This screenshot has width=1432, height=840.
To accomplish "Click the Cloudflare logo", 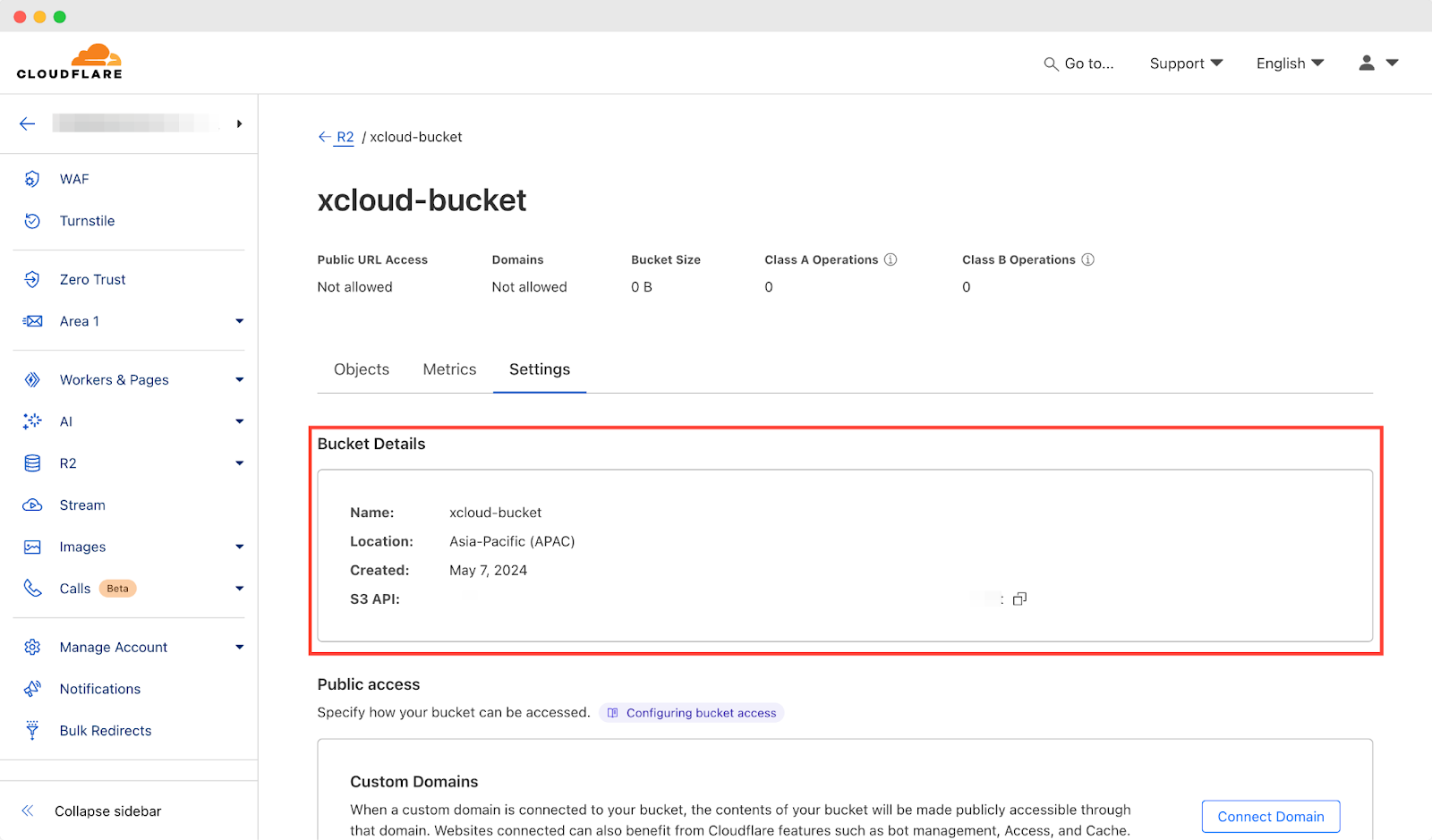I will [x=70, y=62].
